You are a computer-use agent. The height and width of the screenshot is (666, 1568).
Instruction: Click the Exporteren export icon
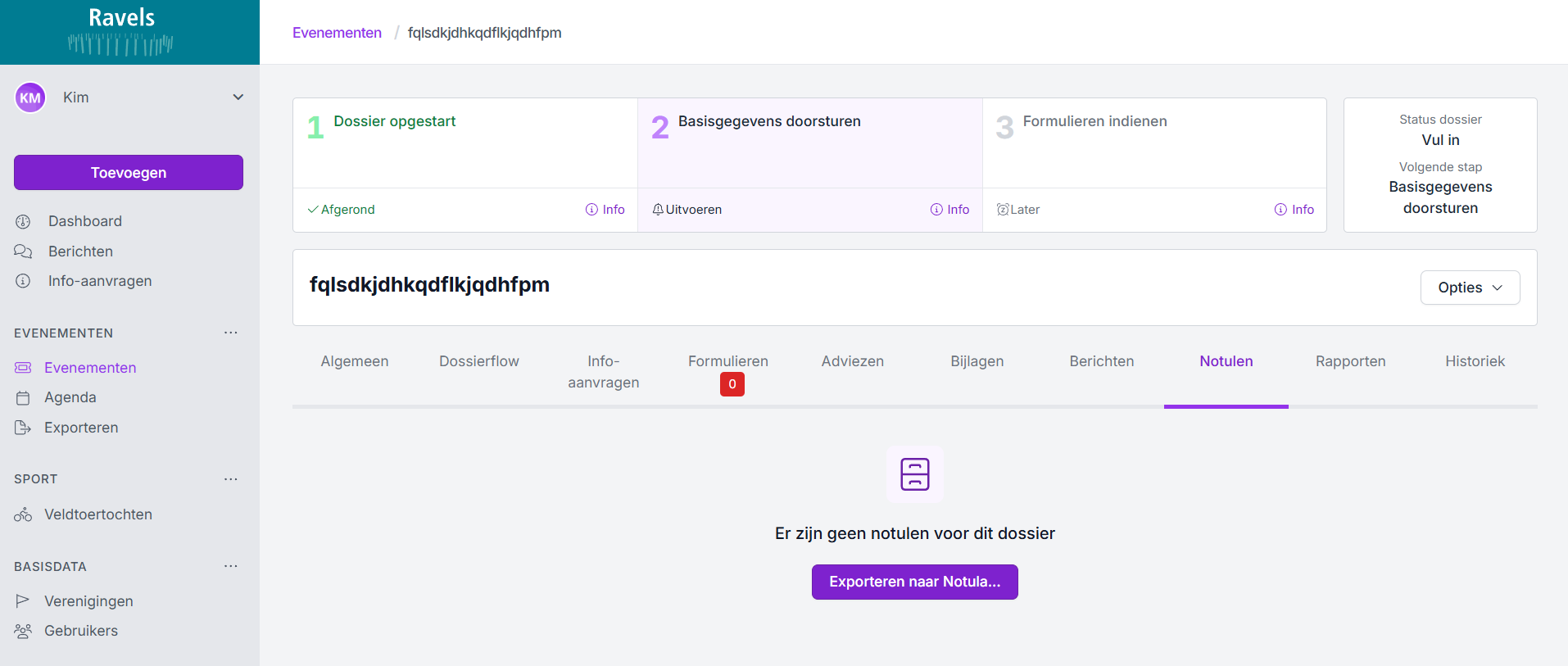tap(23, 428)
